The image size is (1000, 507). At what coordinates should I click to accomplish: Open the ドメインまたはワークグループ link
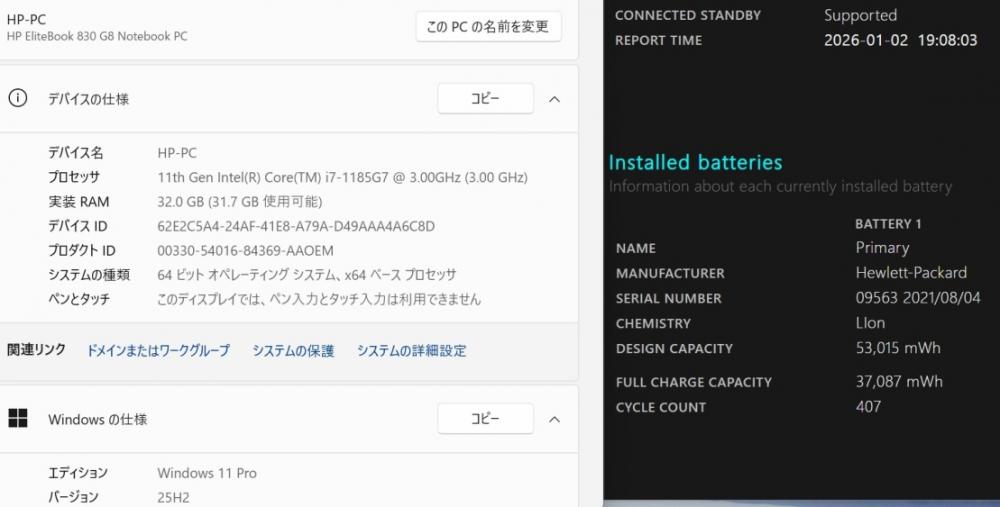[x=158, y=351]
